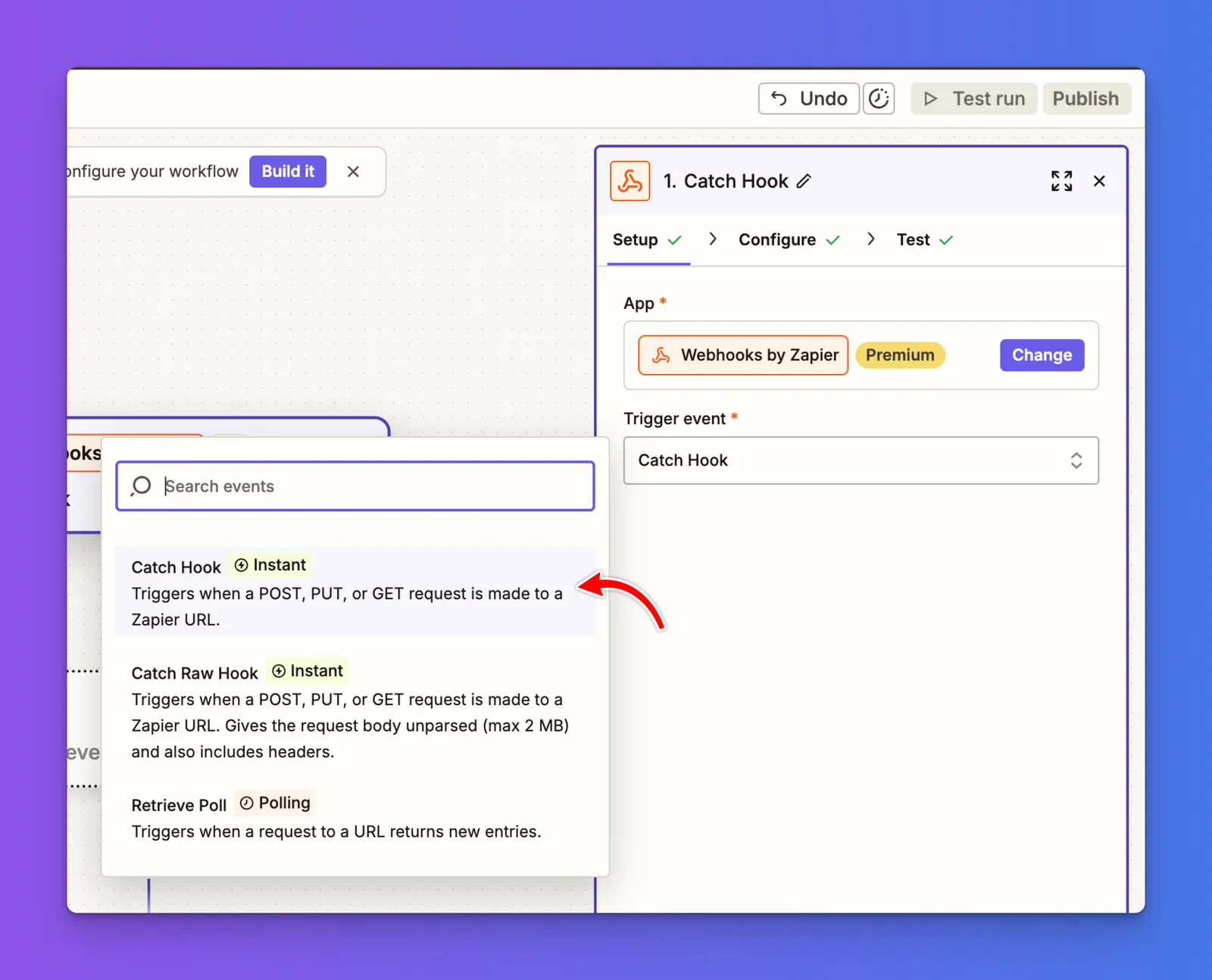Click the Build it button

click(x=288, y=171)
